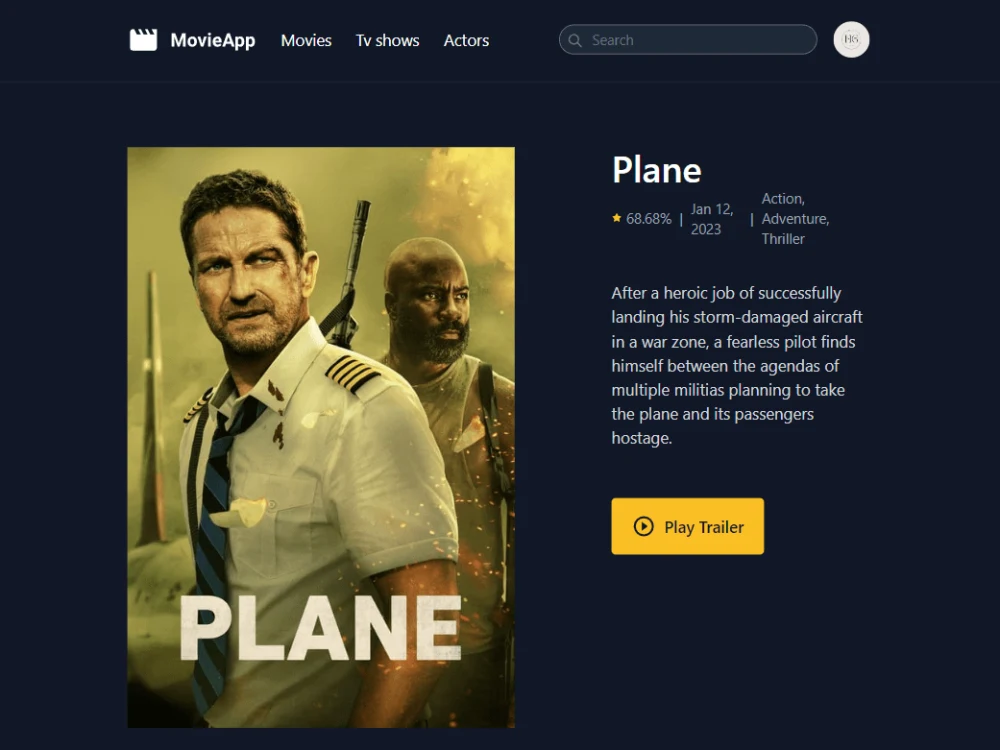Click the yellow star rating icon
This screenshot has width=1000, height=750.
coord(617,218)
